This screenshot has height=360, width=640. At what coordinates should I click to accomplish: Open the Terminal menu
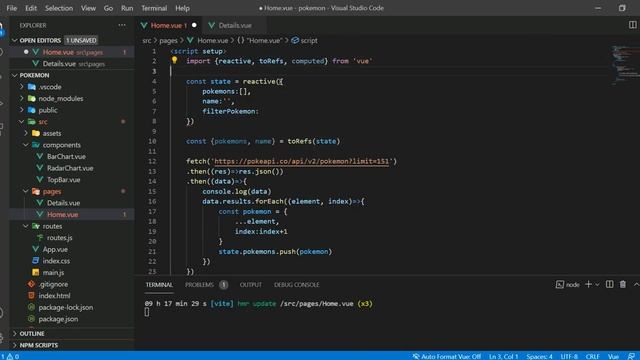154,8
